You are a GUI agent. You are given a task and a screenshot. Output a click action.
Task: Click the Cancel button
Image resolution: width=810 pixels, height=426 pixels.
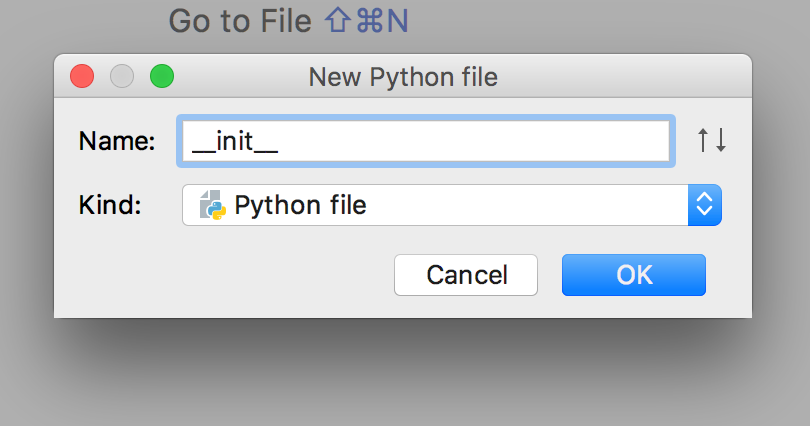coord(466,275)
